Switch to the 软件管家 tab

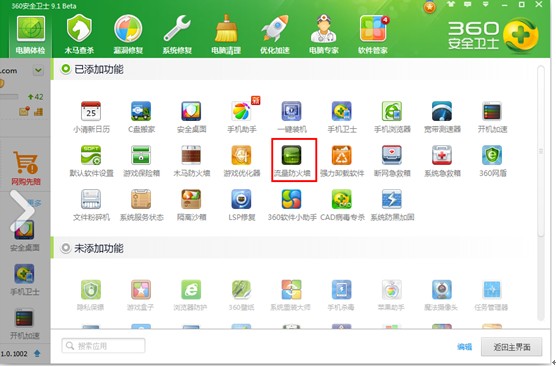pyautogui.click(x=373, y=35)
